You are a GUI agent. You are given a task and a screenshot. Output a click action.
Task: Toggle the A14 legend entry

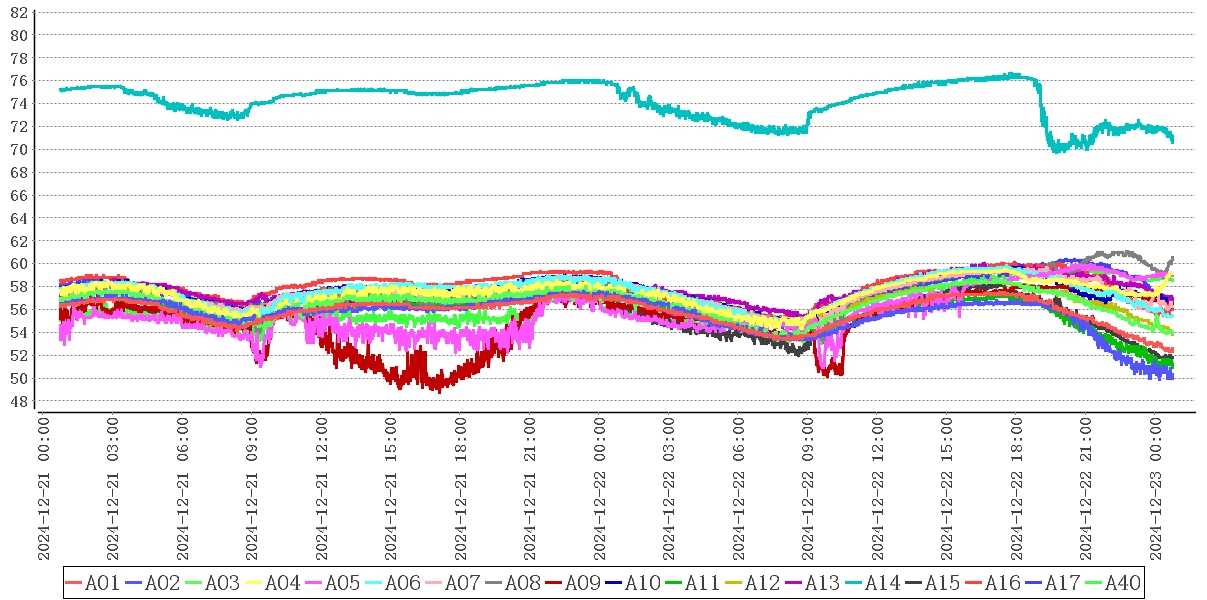pyautogui.click(x=881, y=583)
